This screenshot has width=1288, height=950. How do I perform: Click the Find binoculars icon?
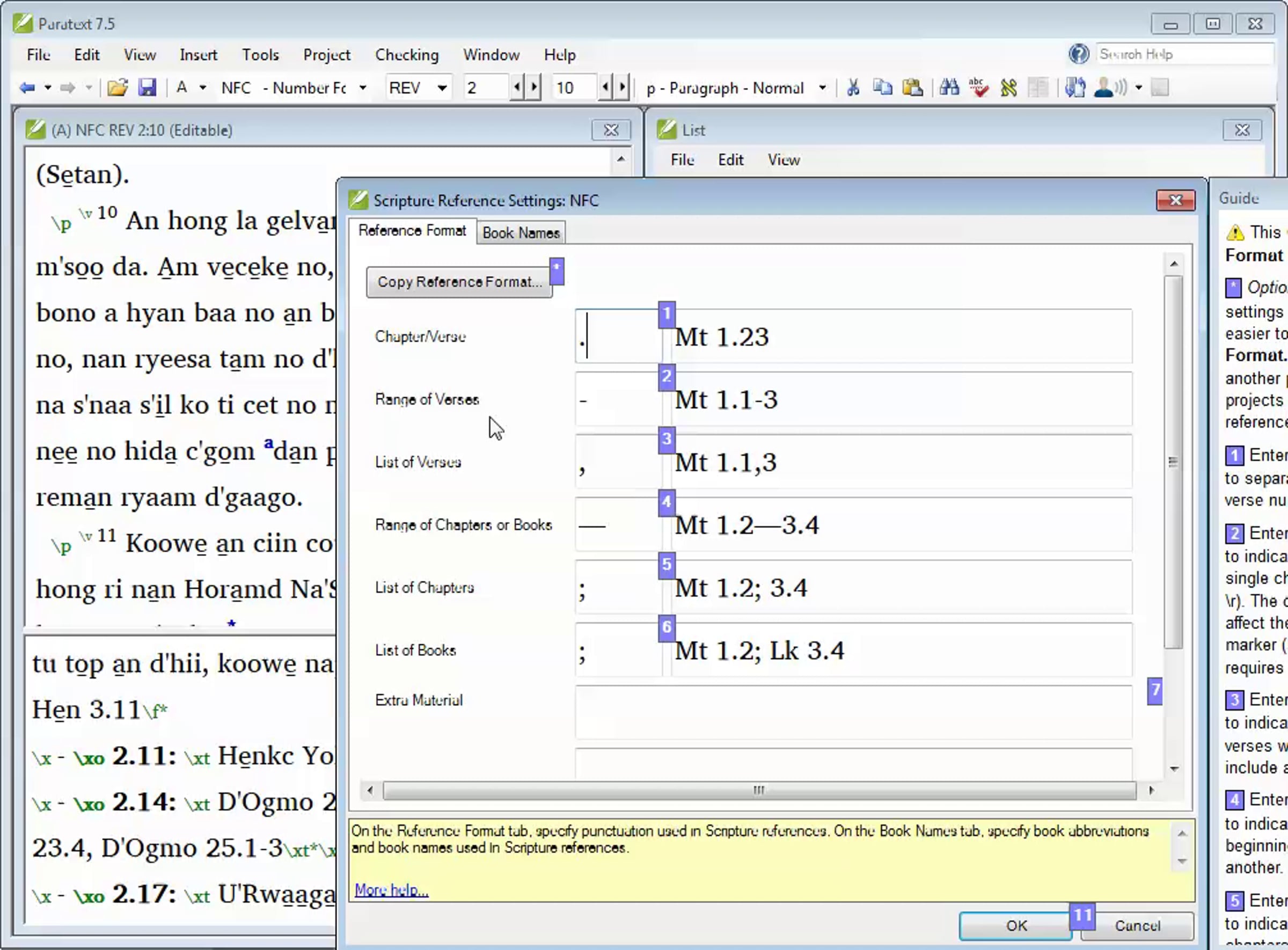click(x=949, y=88)
